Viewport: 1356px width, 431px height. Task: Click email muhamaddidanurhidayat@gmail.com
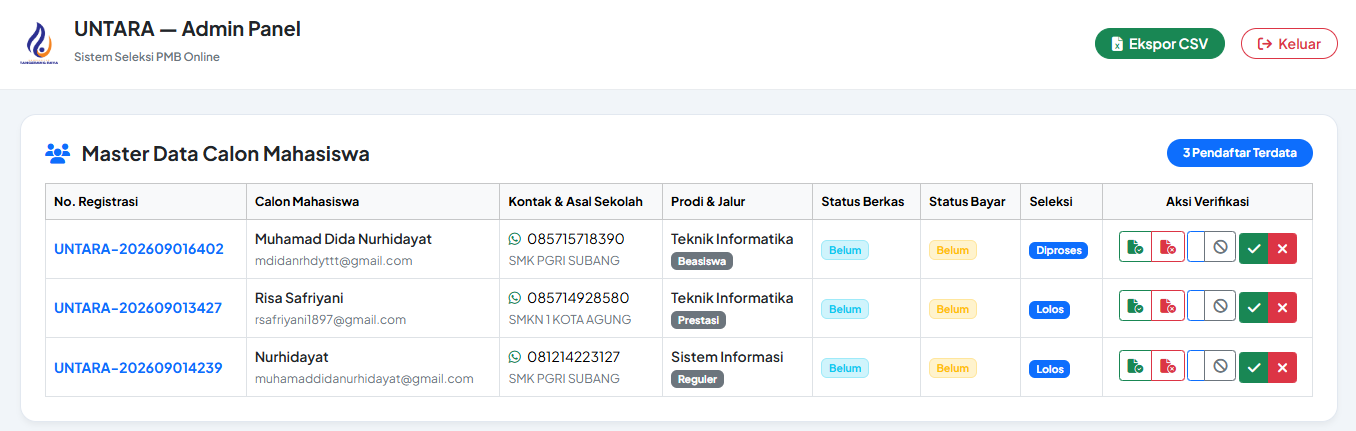(x=364, y=379)
